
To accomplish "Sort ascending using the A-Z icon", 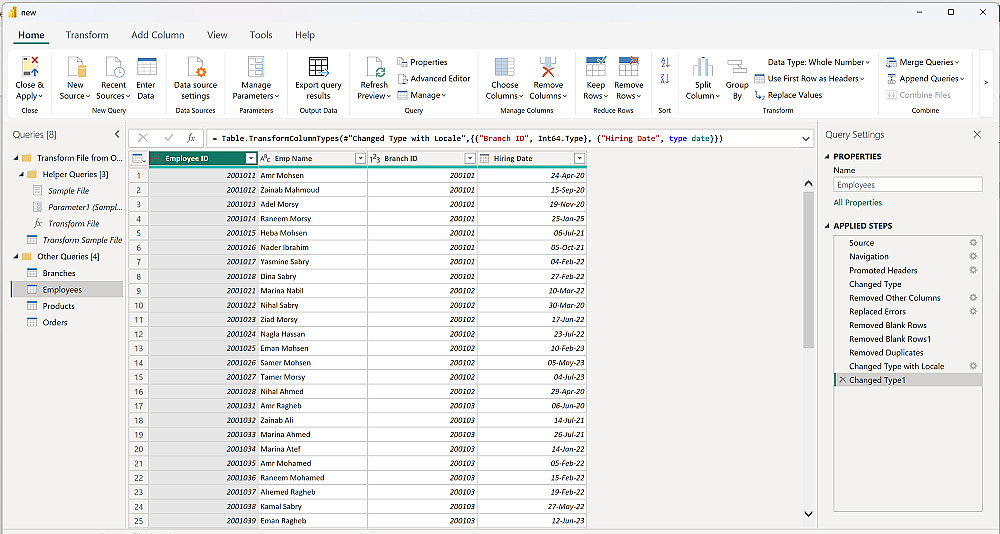I will [665, 62].
